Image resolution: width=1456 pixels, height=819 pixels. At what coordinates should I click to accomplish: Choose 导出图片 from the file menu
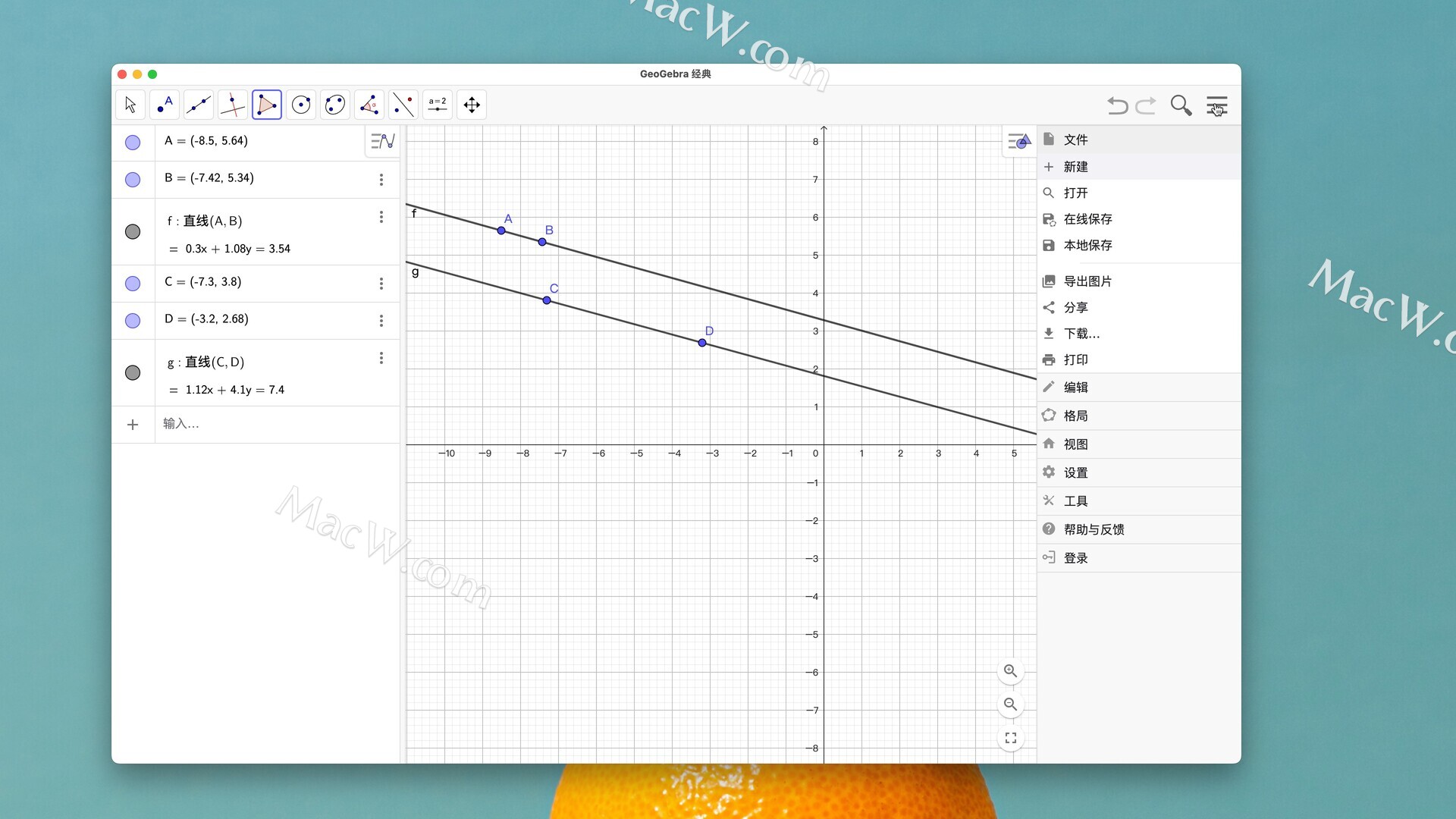click(1139, 281)
